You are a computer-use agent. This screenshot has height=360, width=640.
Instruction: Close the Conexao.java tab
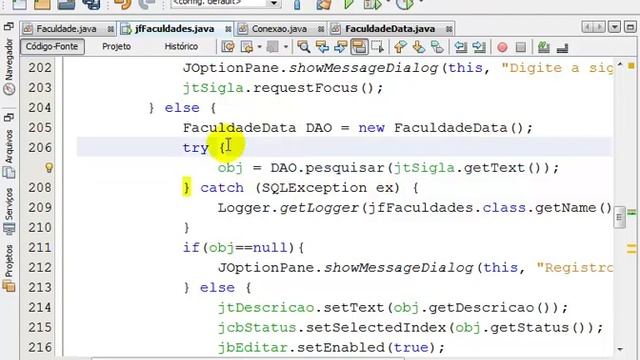[321, 29]
